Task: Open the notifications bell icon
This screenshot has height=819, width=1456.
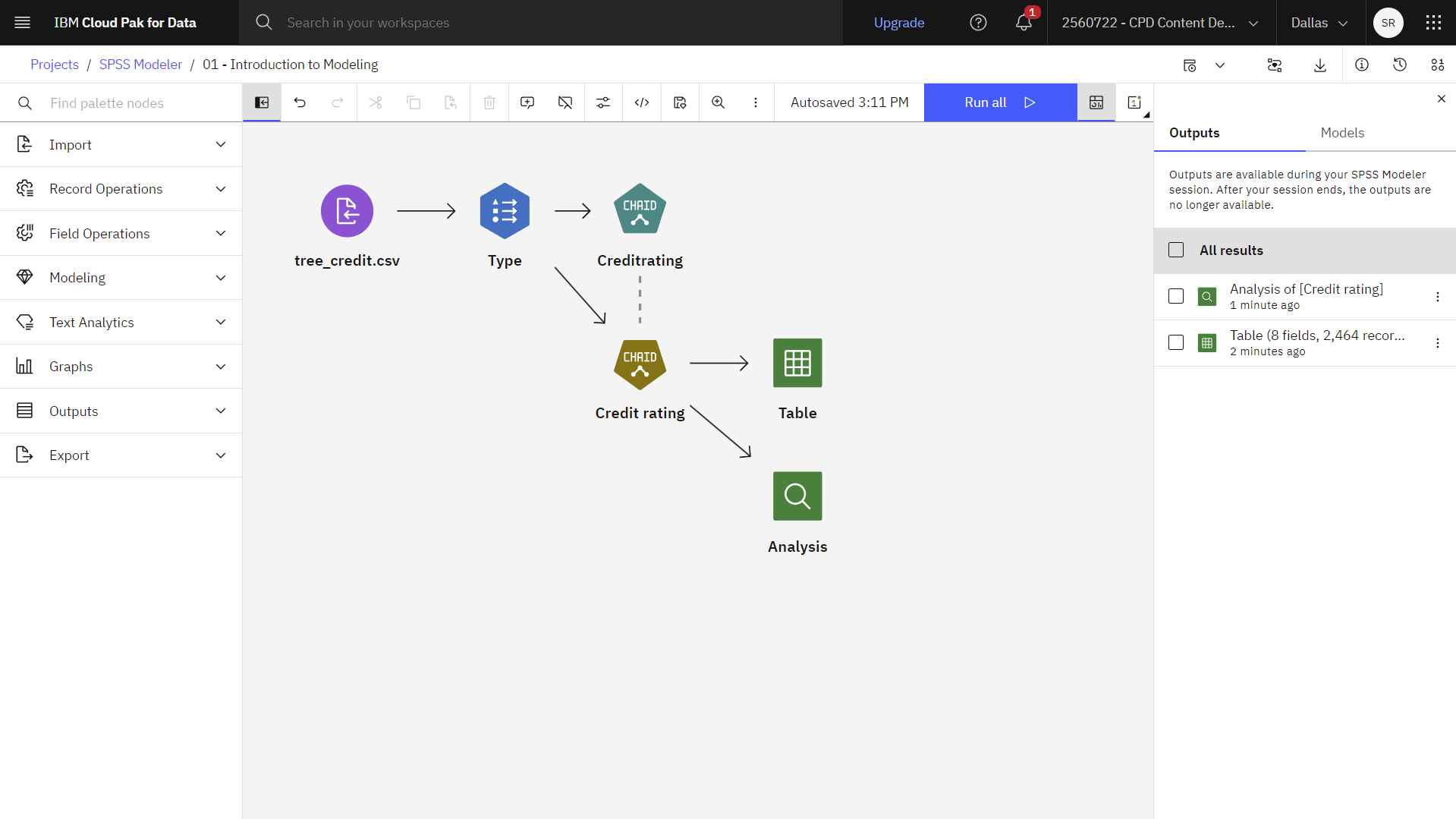Action: 1024,23
